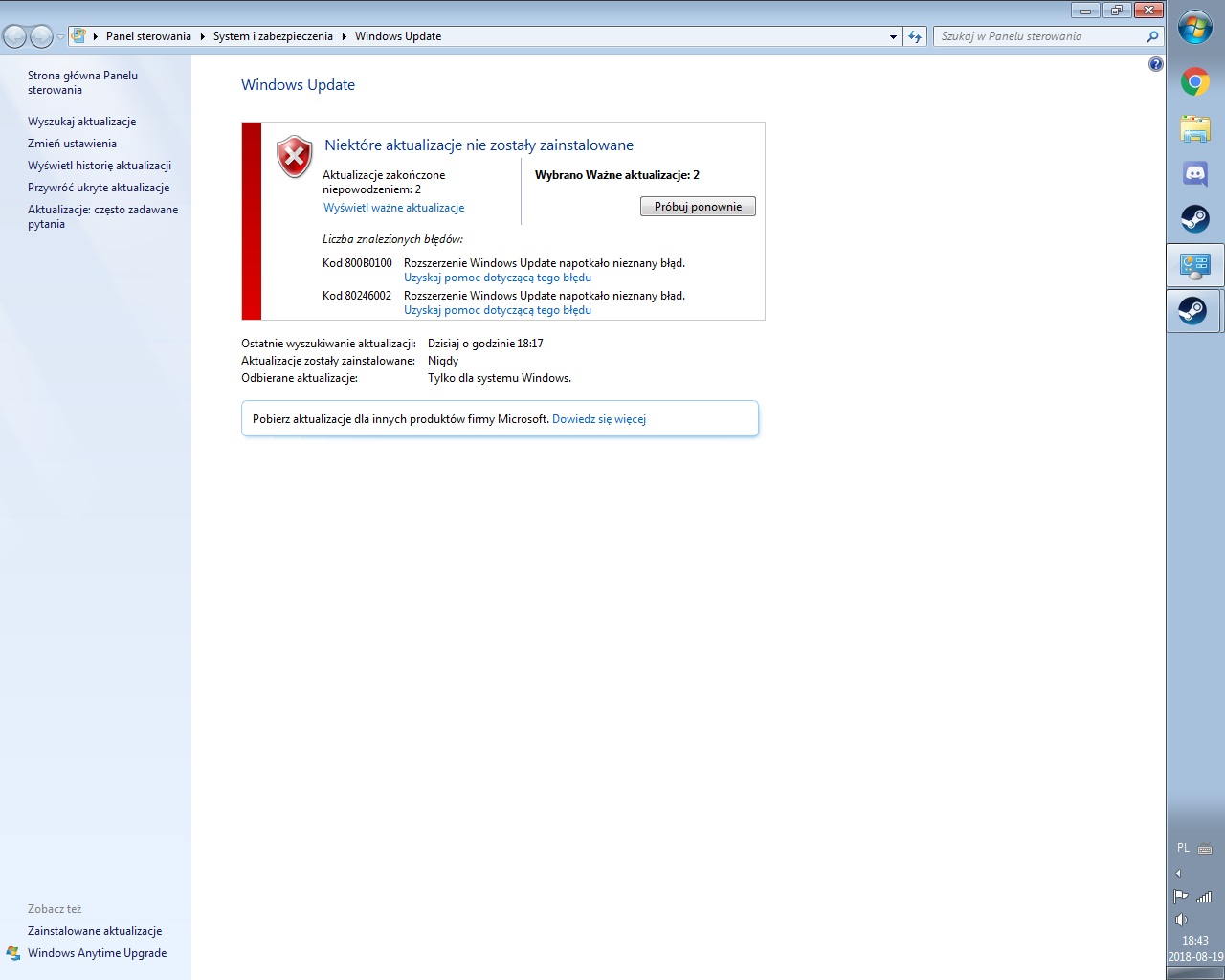Screen dimensions: 1225x980
Task: Select the Windows Update breadcrumb
Action: tap(398, 36)
